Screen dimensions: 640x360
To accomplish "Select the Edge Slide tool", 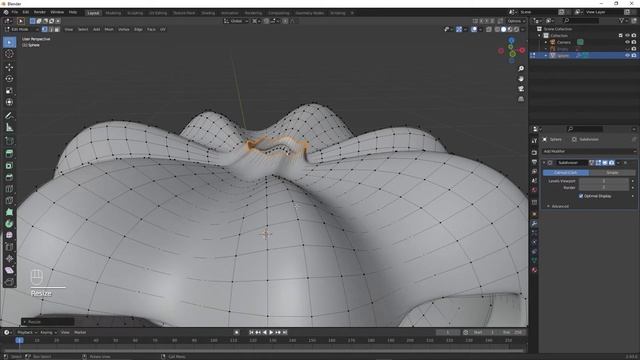I will coord(9,247).
